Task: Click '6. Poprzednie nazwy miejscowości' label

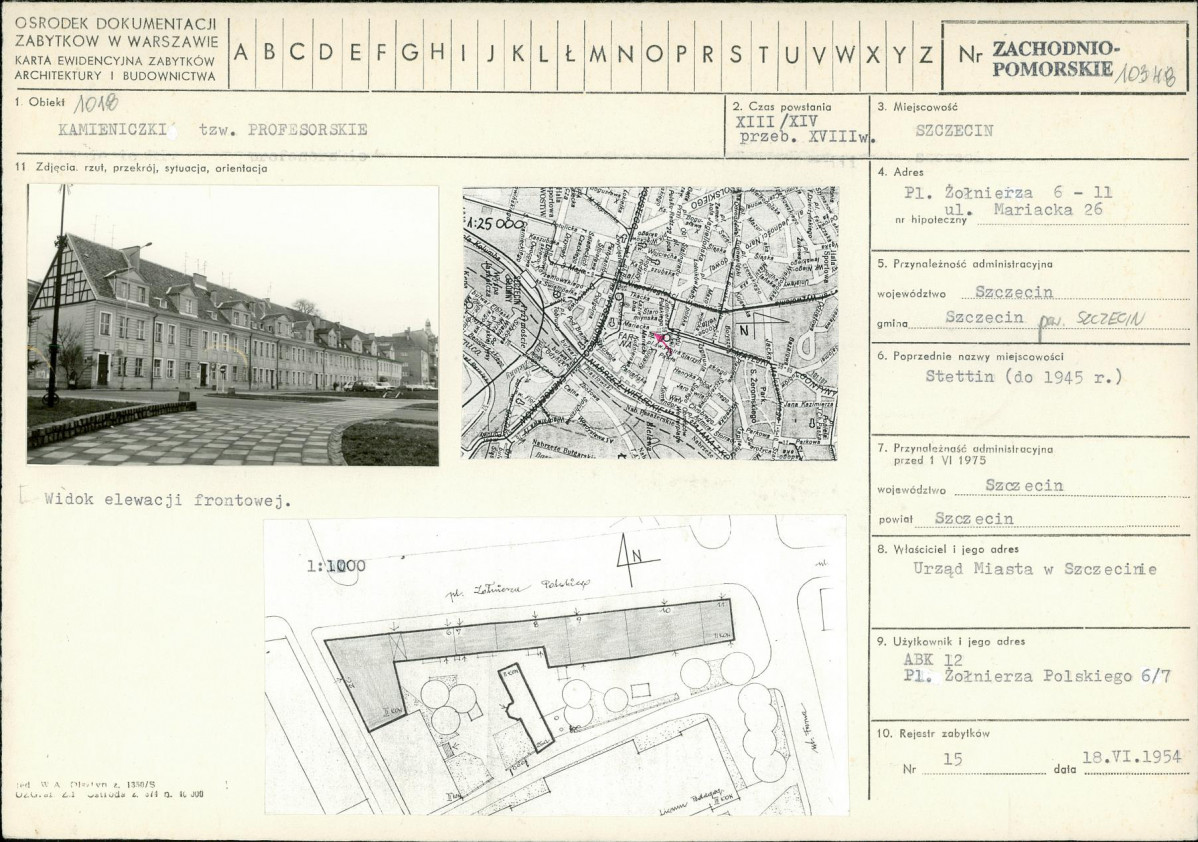Action: (x=971, y=356)
